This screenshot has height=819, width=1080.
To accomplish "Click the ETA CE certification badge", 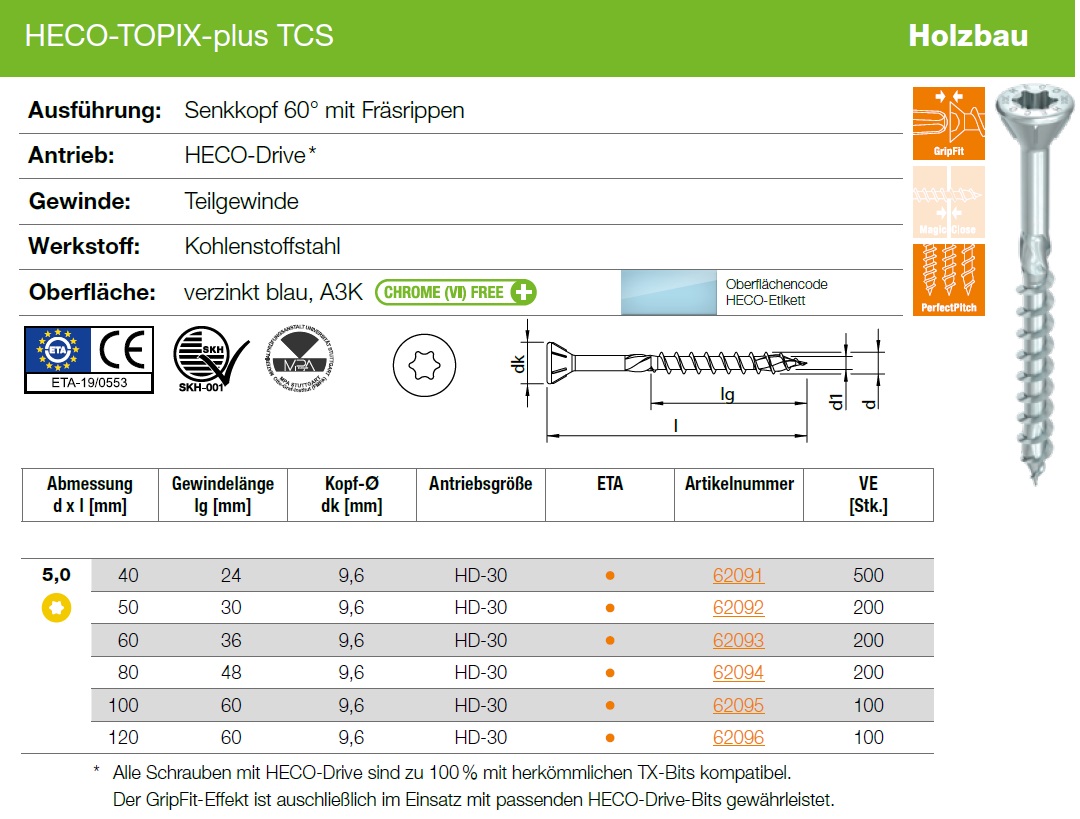I will [x=89, y=360].
